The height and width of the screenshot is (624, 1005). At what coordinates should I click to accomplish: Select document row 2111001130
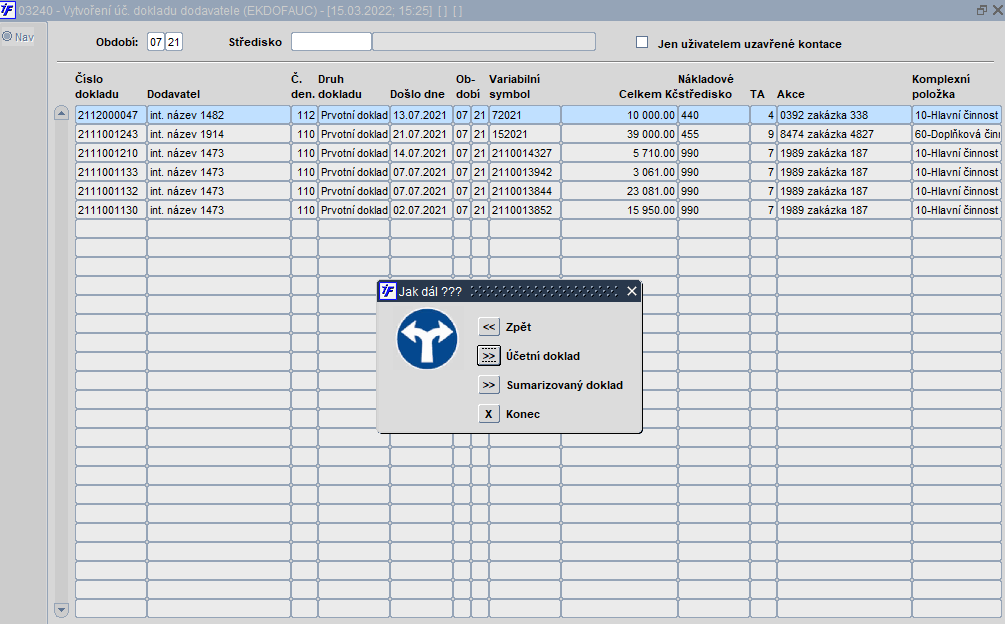[111, 210]
